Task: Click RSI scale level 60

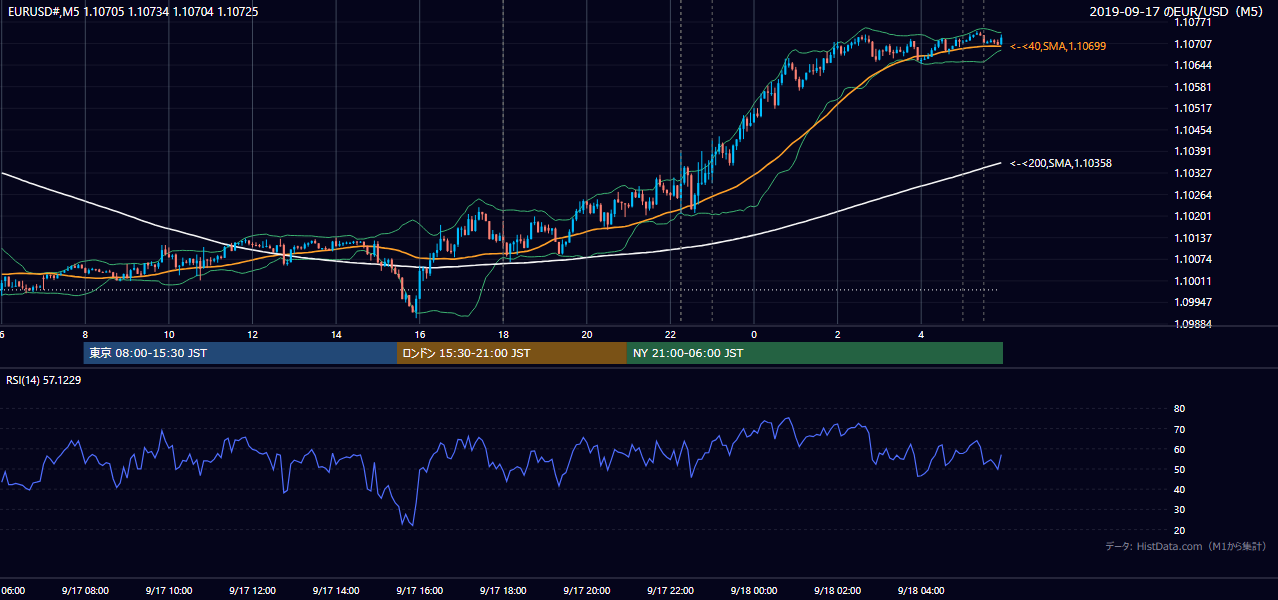Action: [x=1179, y=449]
